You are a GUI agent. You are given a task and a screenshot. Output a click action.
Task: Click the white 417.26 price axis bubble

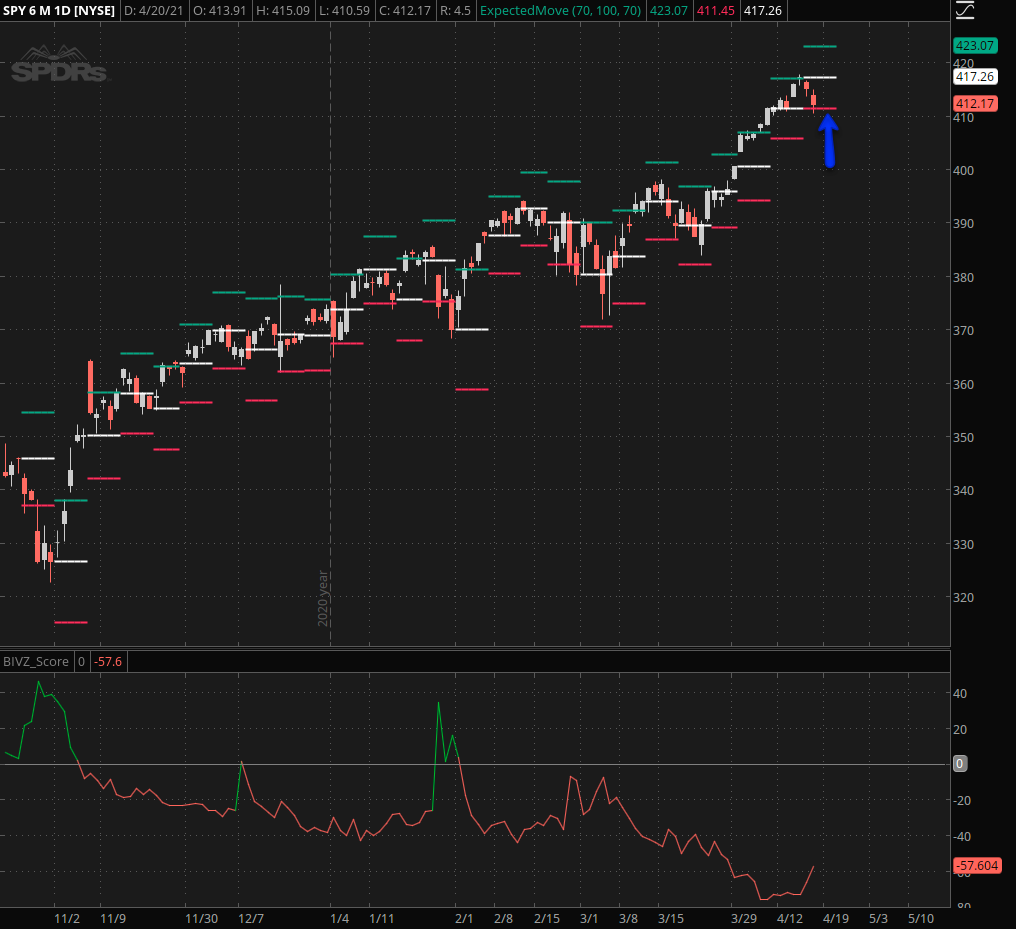[x=975, y=76]
